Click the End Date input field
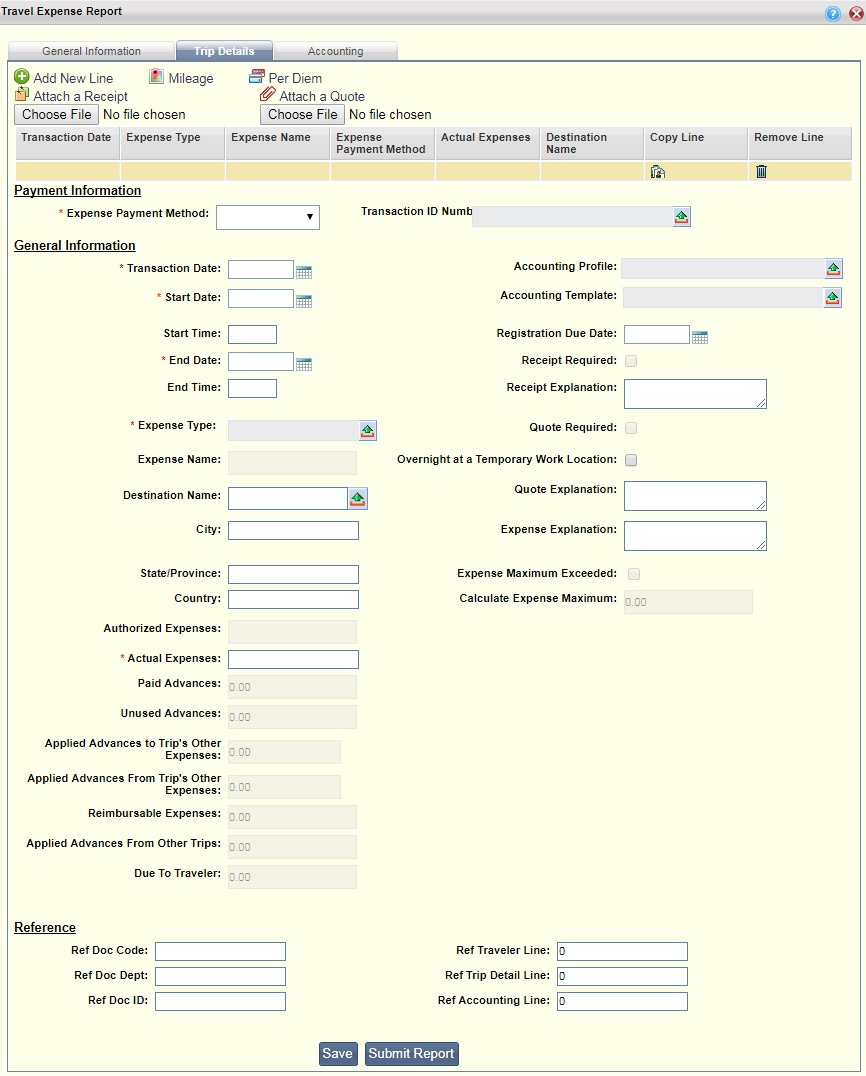The height and width of the screenshot is (1076, 866). 261,362
